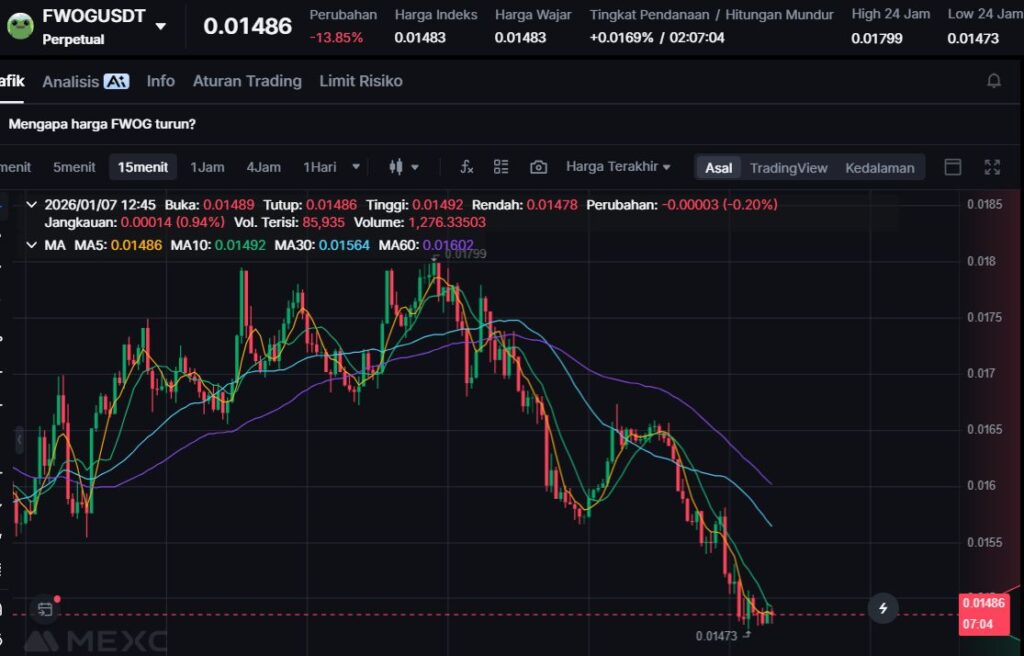Image resolution: width=1024 pixels, height=656 pixels.
Task: Click the panel layout window icon
Action: 953,167
